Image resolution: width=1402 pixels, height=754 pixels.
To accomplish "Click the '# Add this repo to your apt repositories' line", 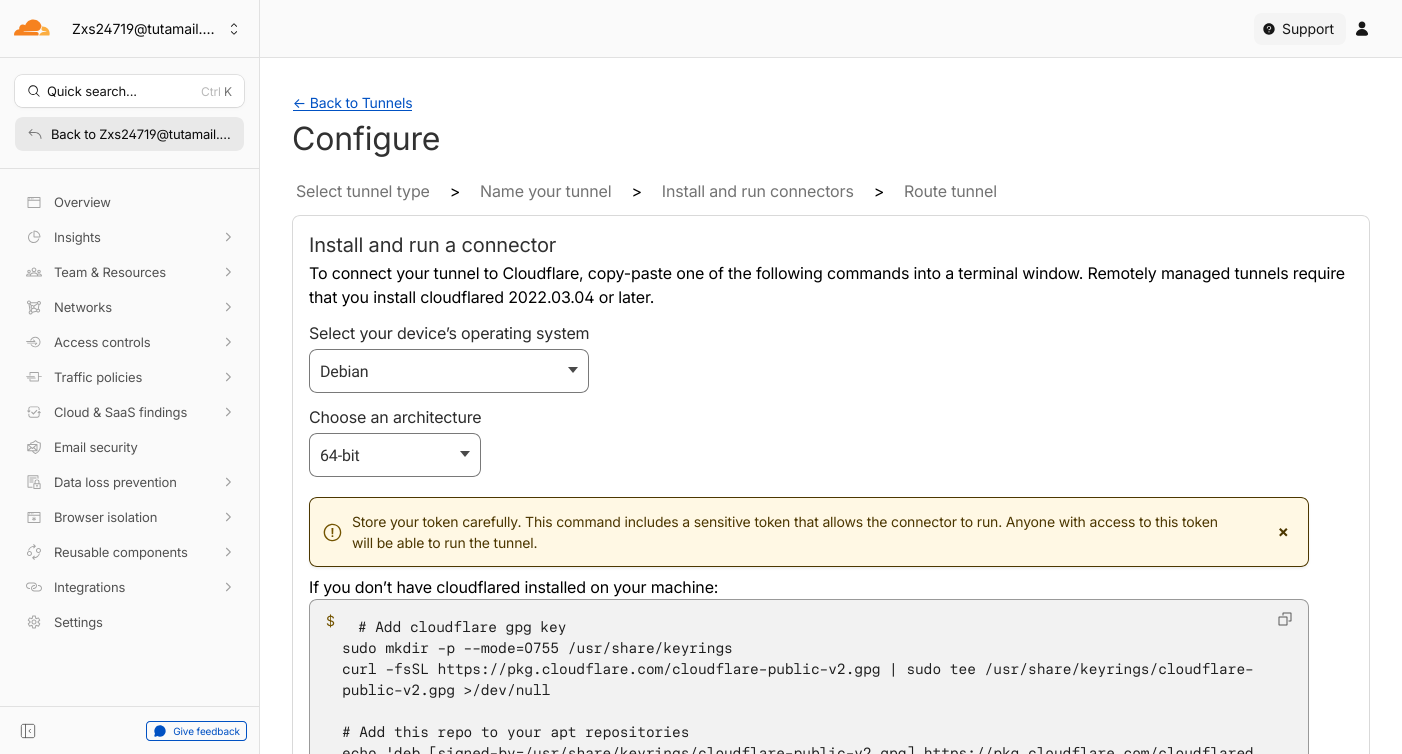I will click(x=515, y=732).
